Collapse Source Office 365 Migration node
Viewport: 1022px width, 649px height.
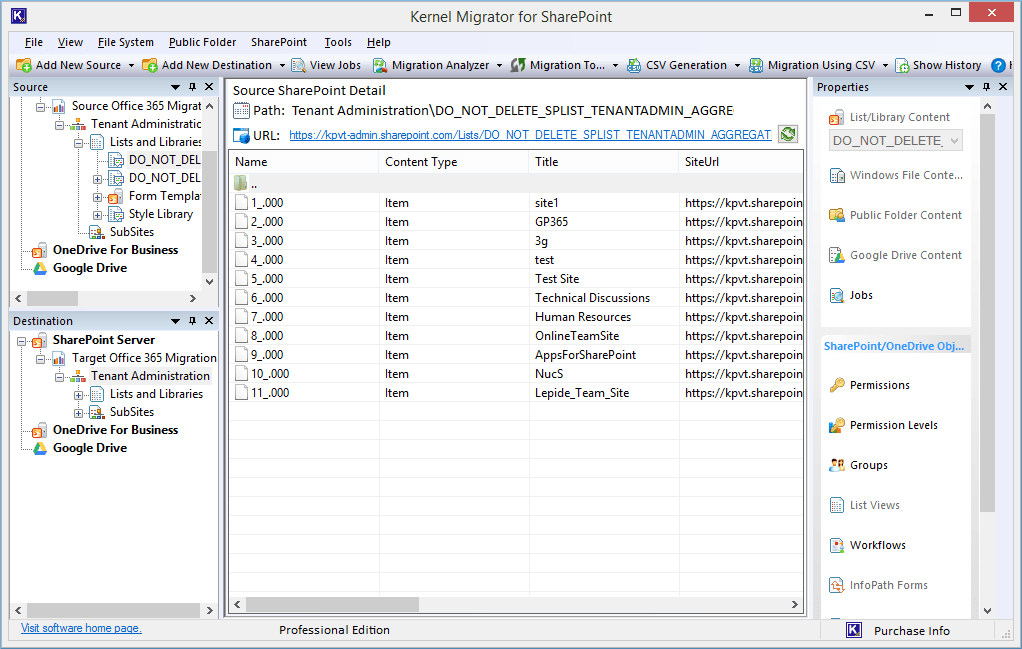pyautogui.click(x=40, y=106)
